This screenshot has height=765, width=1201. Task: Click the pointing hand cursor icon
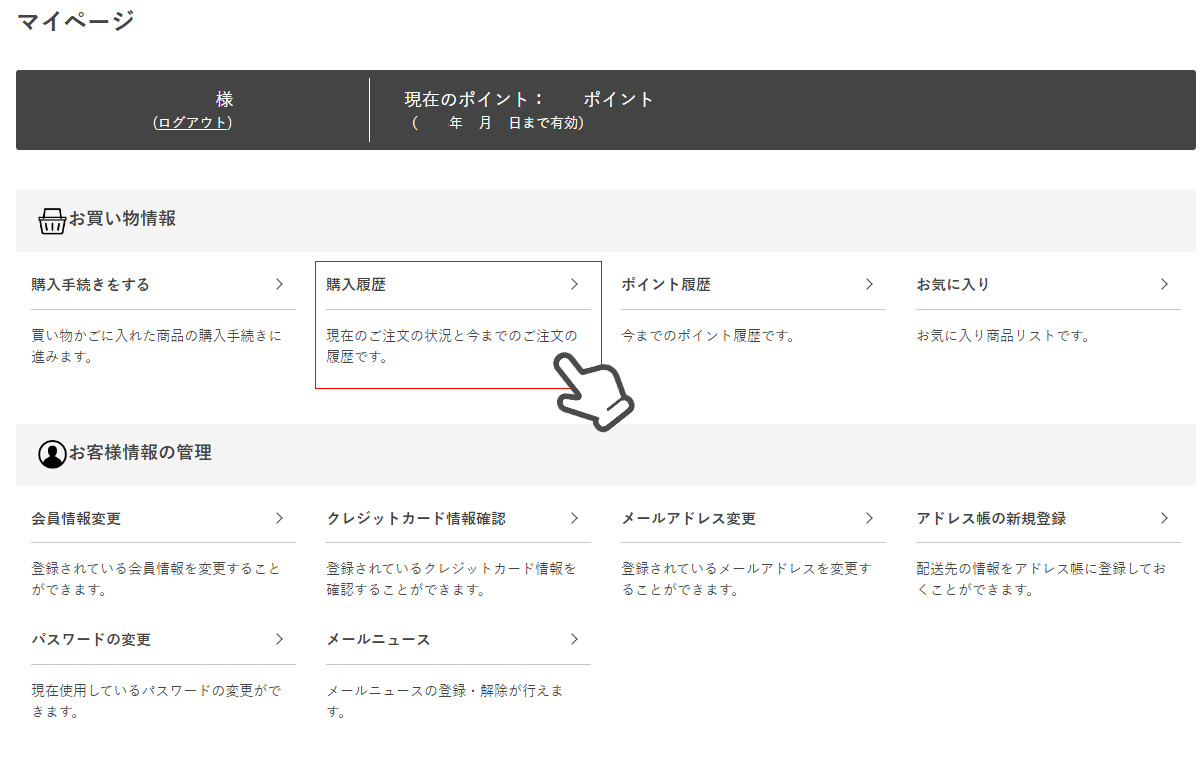(594, 394)
